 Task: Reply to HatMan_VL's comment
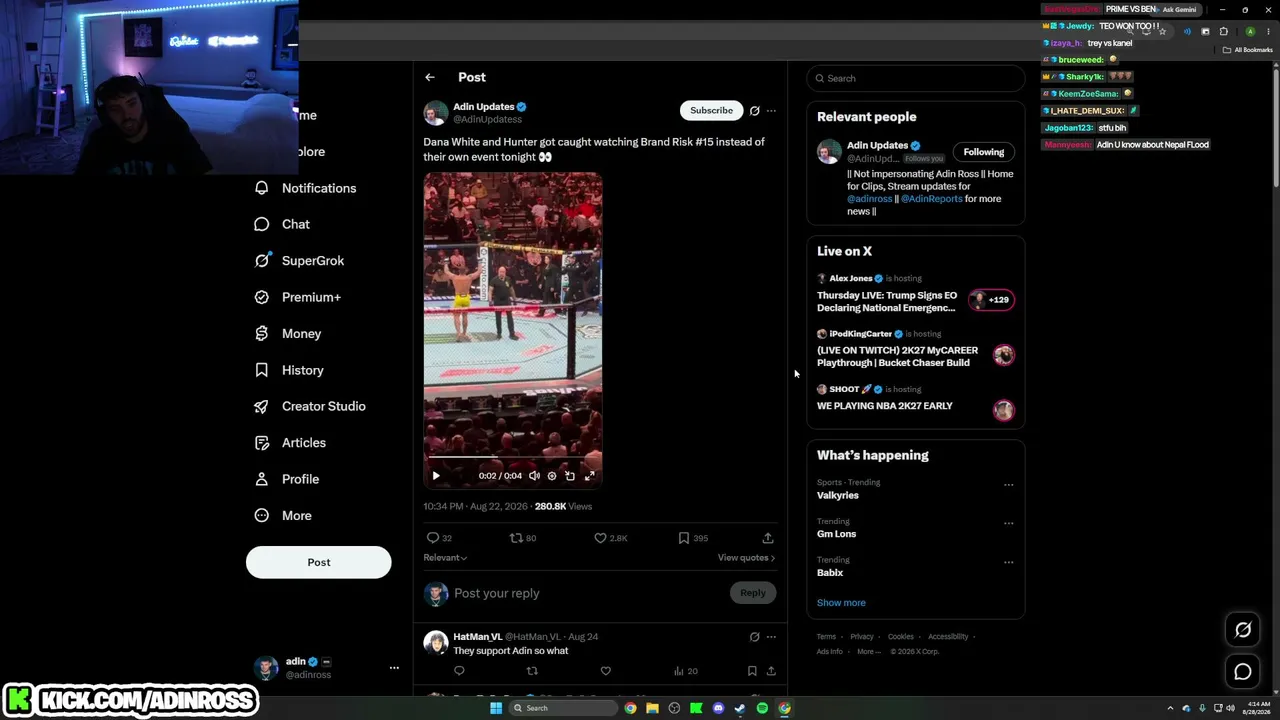459,671
